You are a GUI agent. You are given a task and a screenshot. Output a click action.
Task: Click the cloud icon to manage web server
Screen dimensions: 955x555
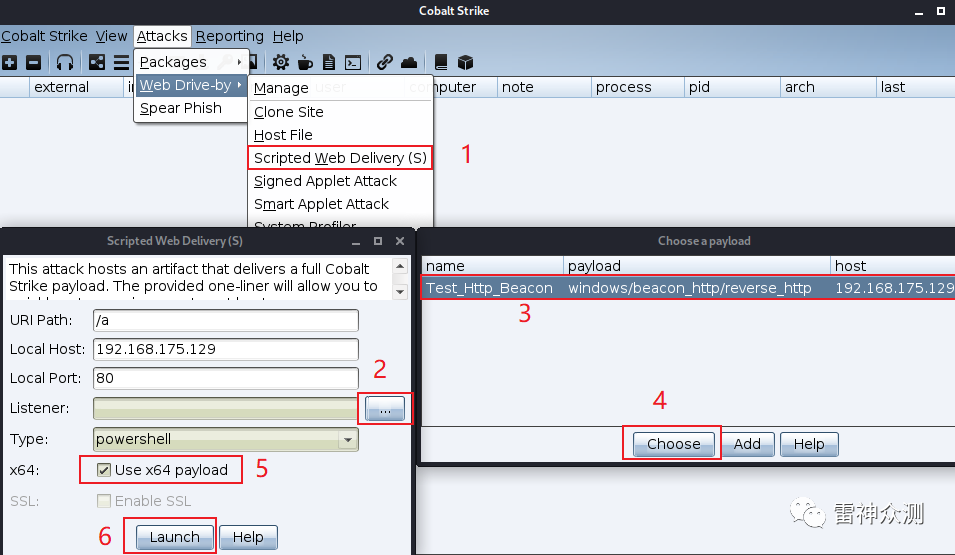point(409,62)
